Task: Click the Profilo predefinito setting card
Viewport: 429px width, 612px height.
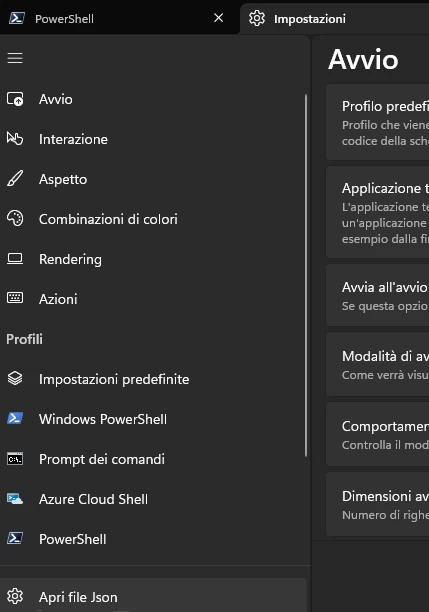Action: (377, 122)
